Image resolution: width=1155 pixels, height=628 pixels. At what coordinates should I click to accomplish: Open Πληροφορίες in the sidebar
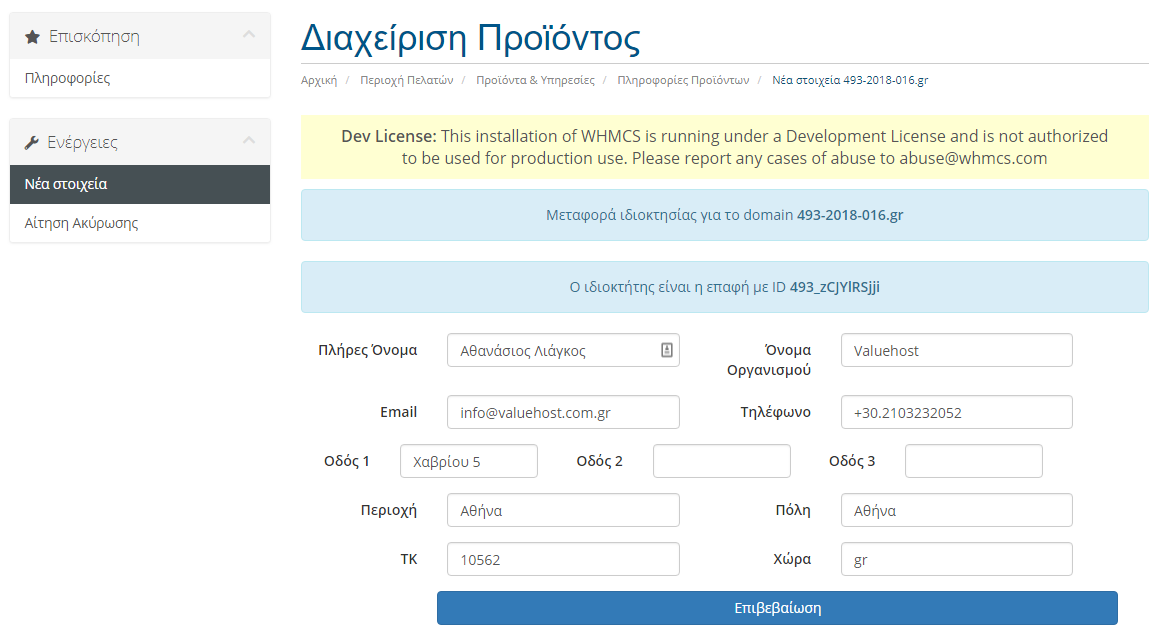67,78
